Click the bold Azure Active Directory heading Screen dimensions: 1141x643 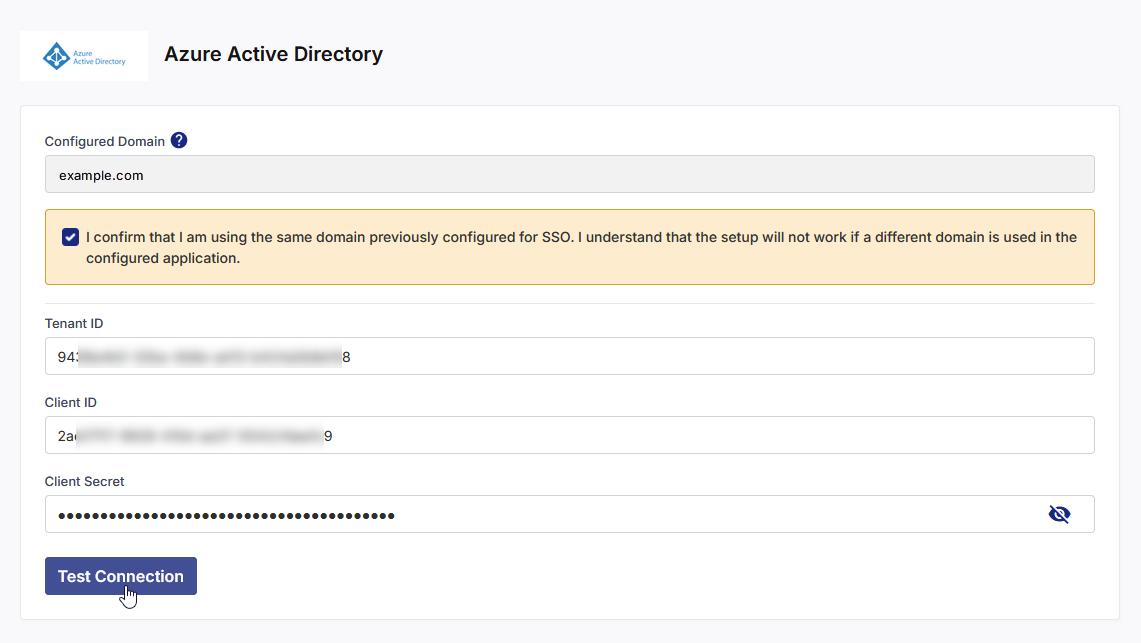point(273,54)
